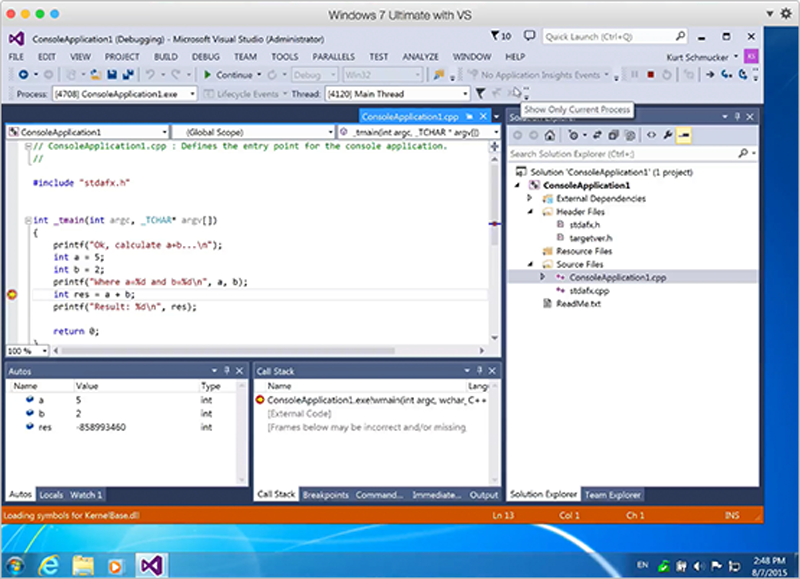The width and height of the screenshot is (800, 579).
Task: Click the Kurt Schmucker account name
Action: [697, 57]
